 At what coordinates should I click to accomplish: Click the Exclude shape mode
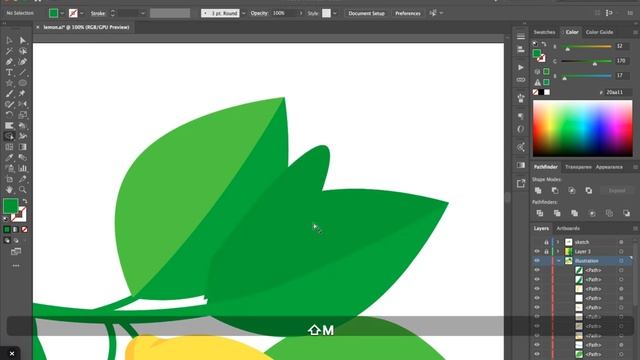(589, 190)
